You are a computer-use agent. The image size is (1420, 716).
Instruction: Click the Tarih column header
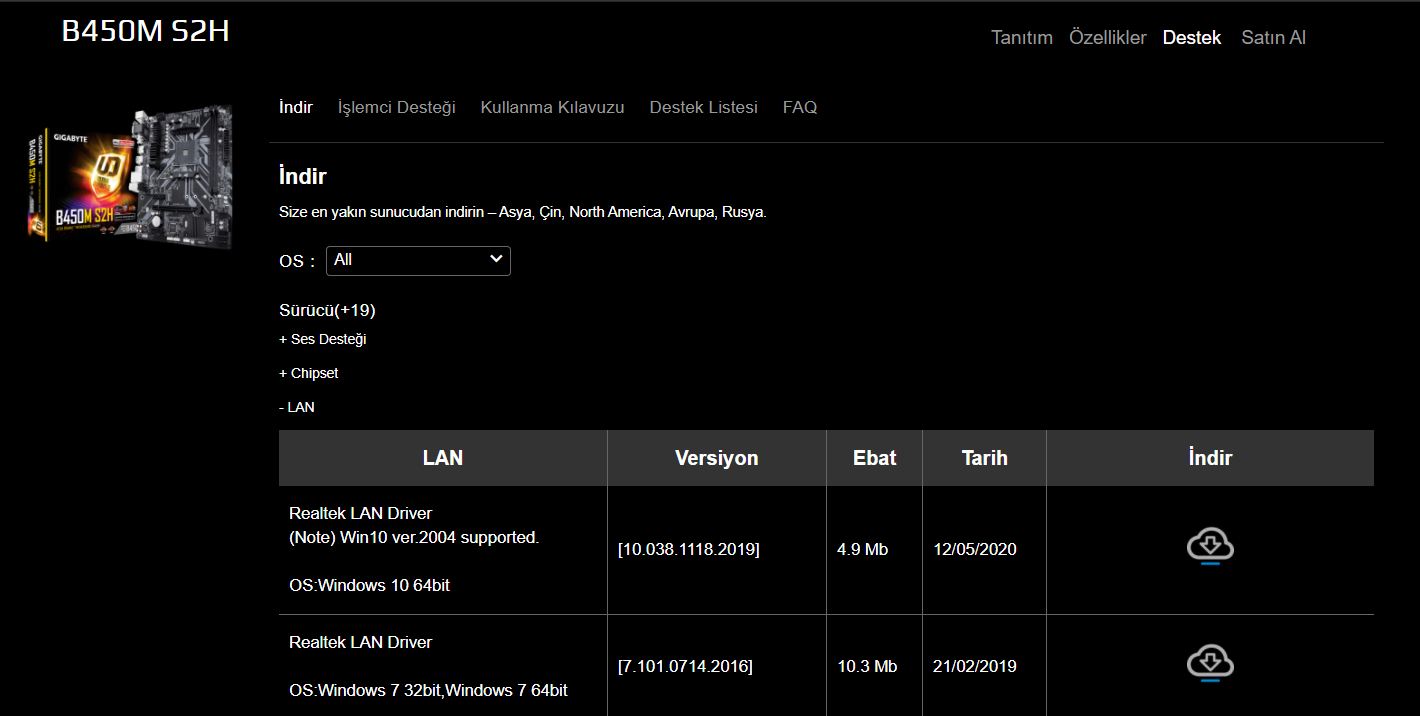(x=985, y=458)
